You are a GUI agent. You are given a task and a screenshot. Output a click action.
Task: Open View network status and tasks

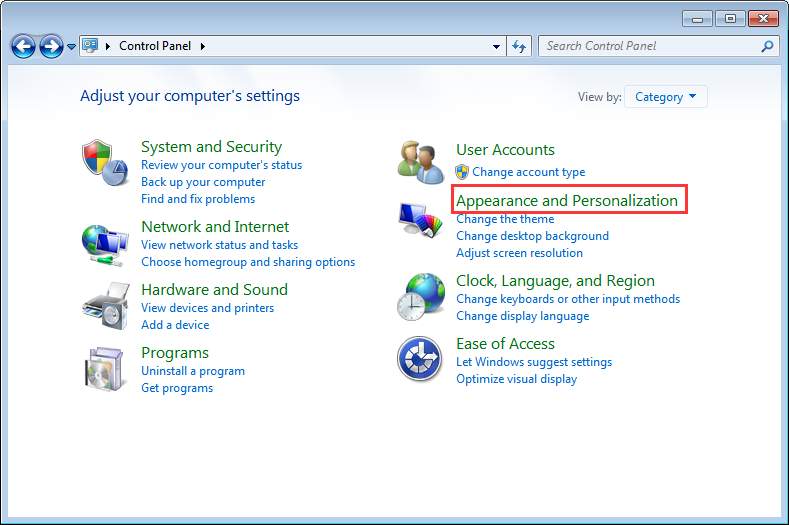tap(219, 245)
